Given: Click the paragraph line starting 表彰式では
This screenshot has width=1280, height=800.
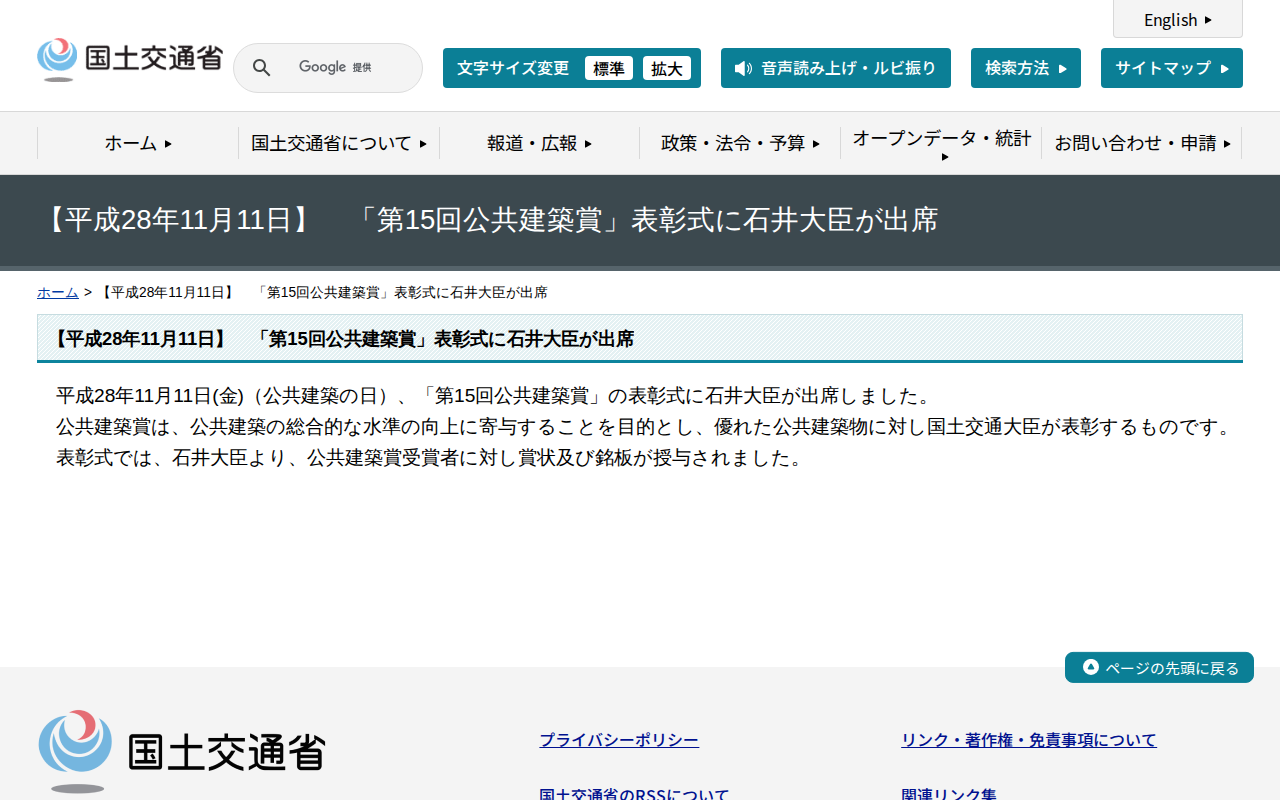Looking at the screenshot, I should (x=431, y=458).
